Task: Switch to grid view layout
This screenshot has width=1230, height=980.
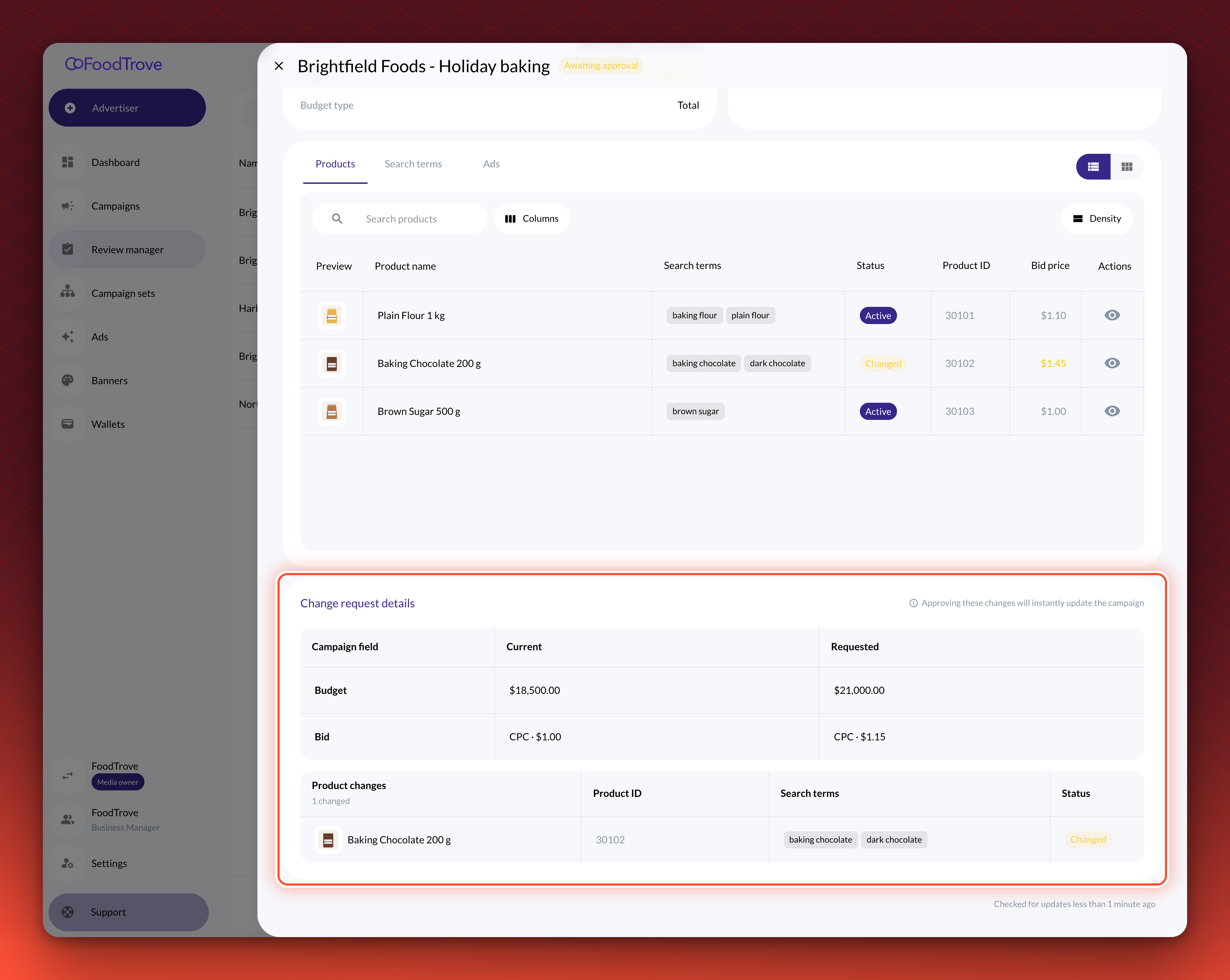Action: click(1127, 167)
